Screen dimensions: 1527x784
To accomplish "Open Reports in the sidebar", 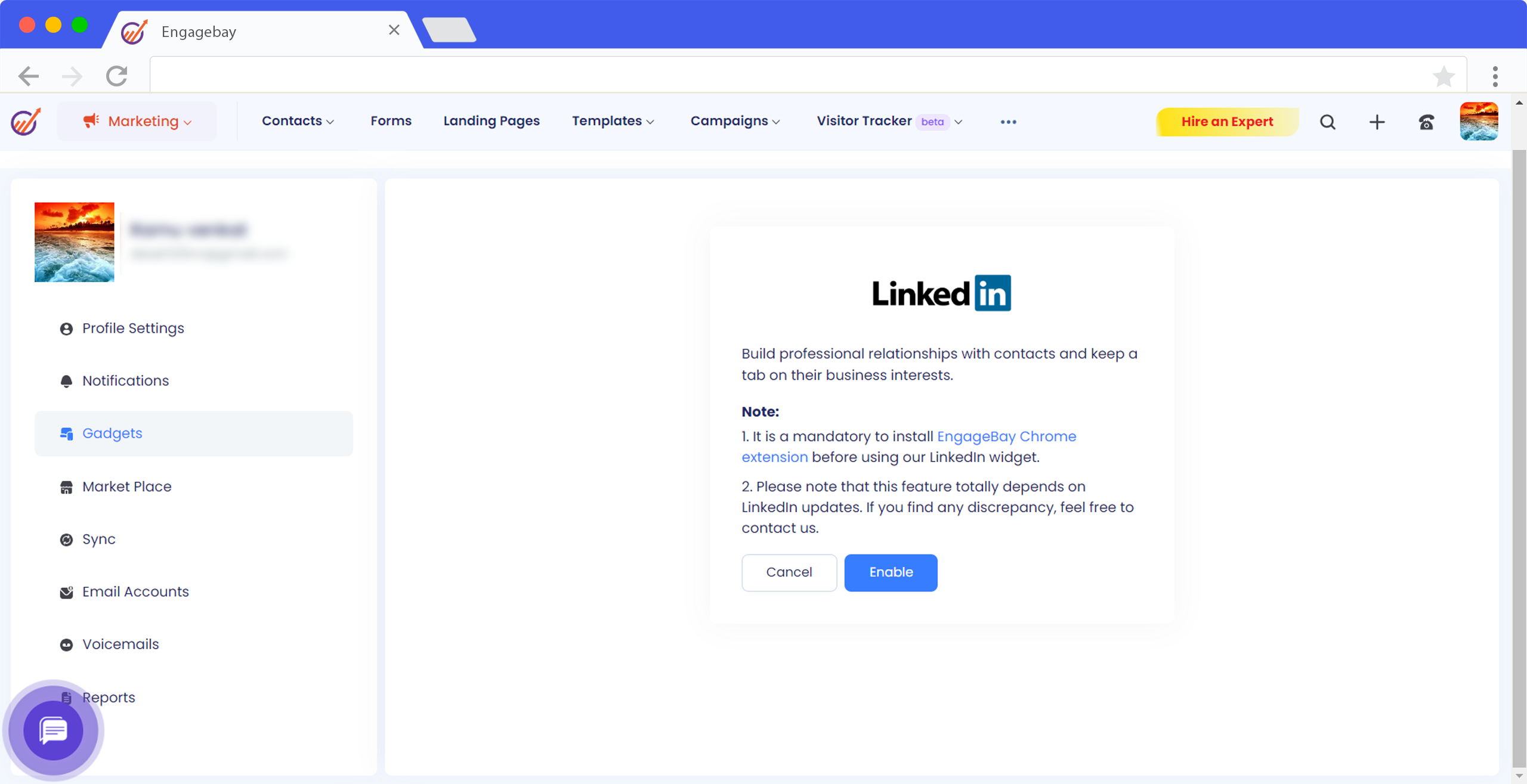I will point(194,697).
